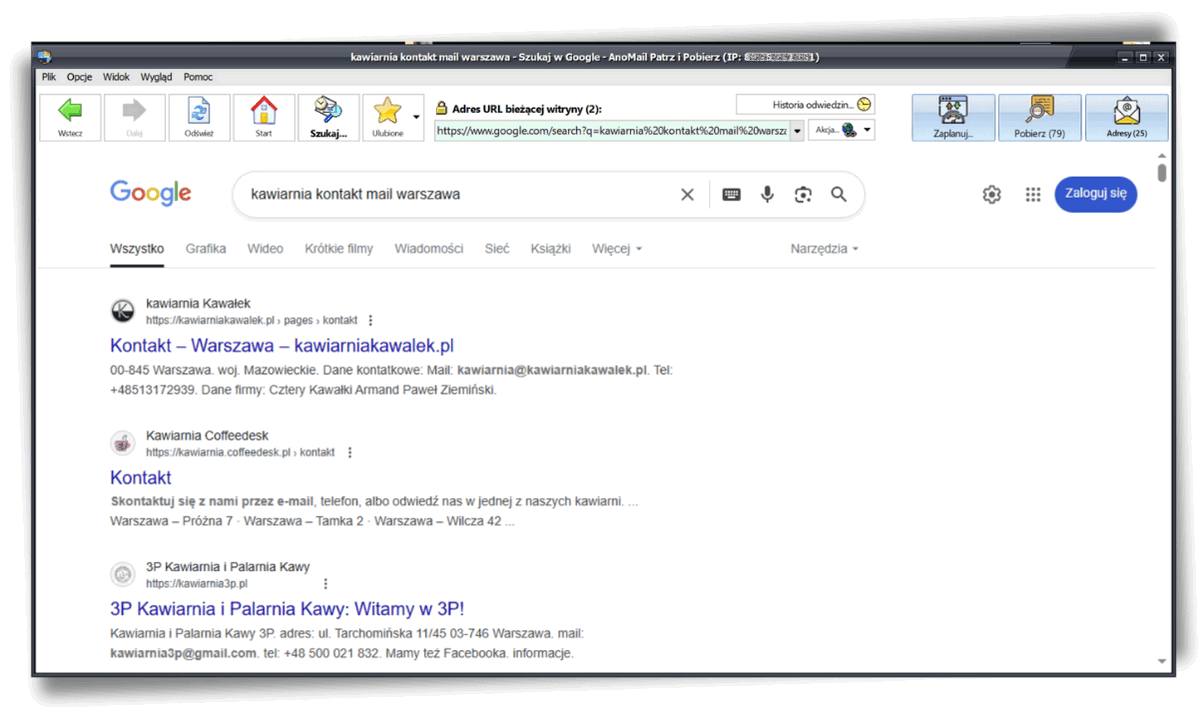The height and width of the screenshot is (719, 1200).
Task: Click the scrollbar down arrow
Action: 1161,661
